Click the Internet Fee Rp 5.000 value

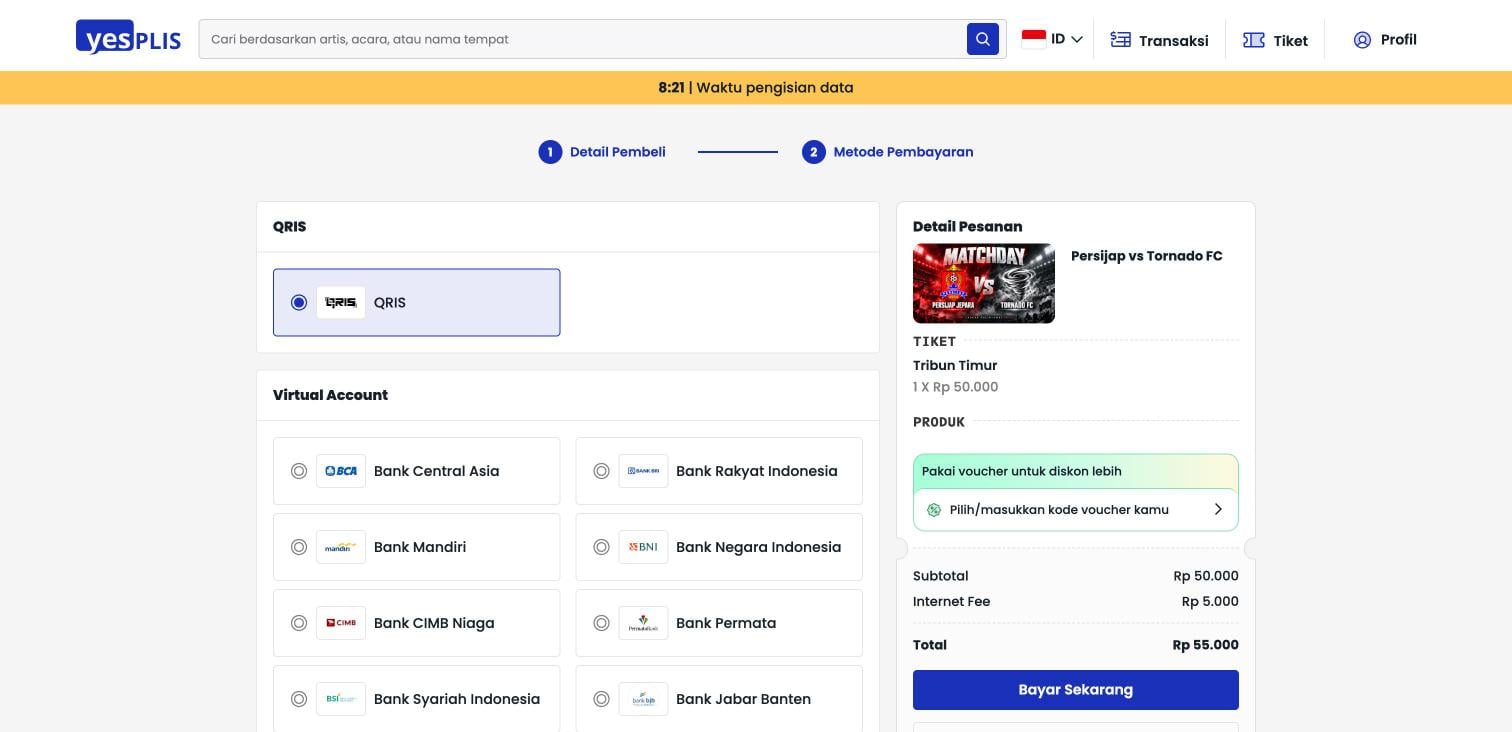1210,602
